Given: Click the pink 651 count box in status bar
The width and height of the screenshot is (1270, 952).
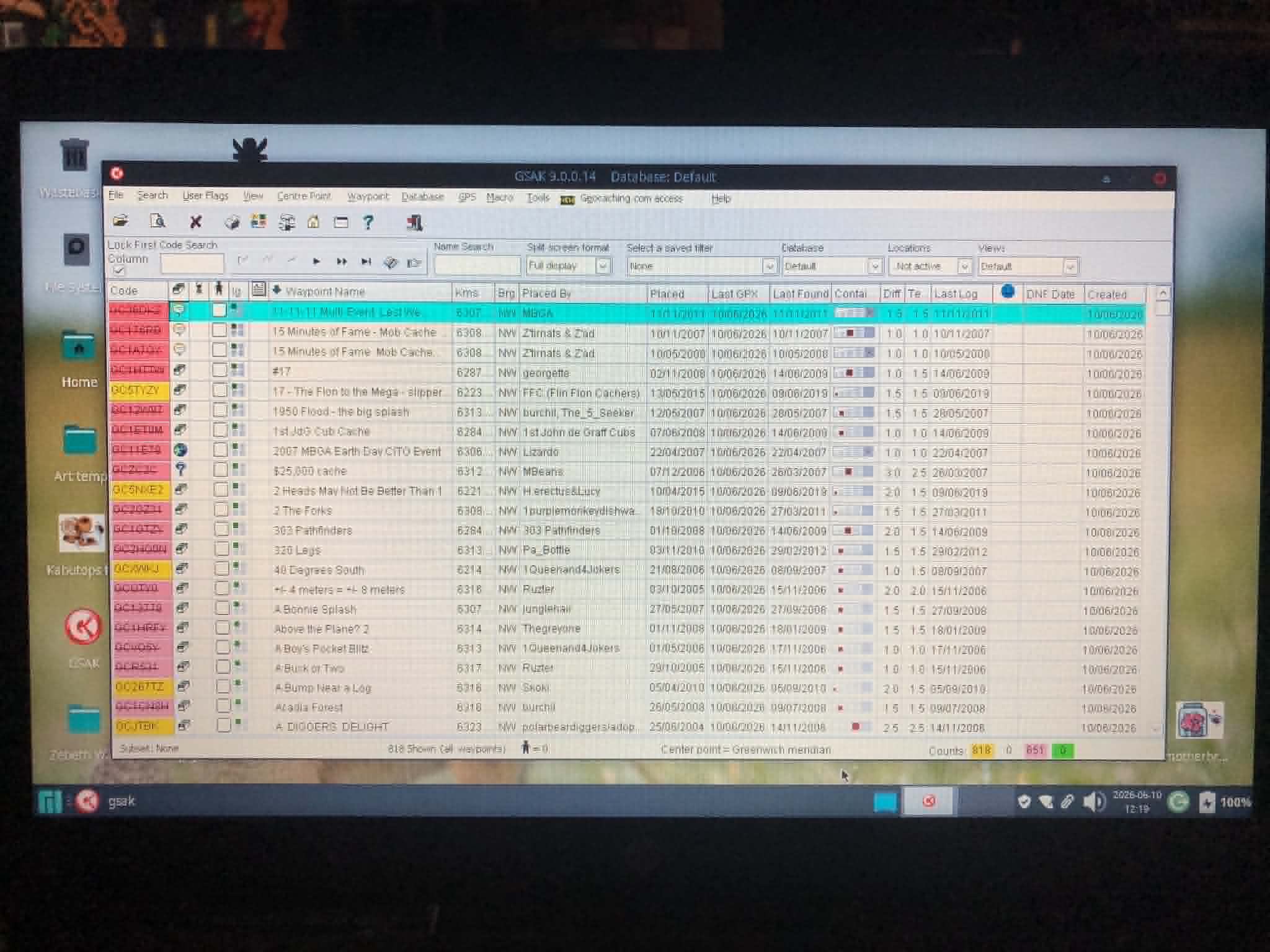Looking at the screenshot, I should (1034, 751).
